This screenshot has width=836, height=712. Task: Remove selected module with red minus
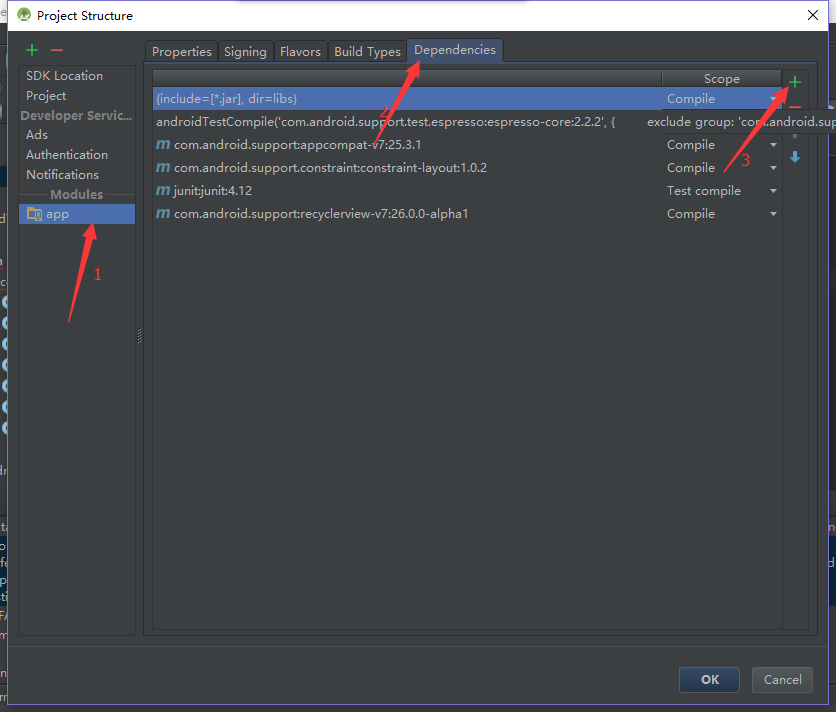pyautogui.click(x=57, y=50)
